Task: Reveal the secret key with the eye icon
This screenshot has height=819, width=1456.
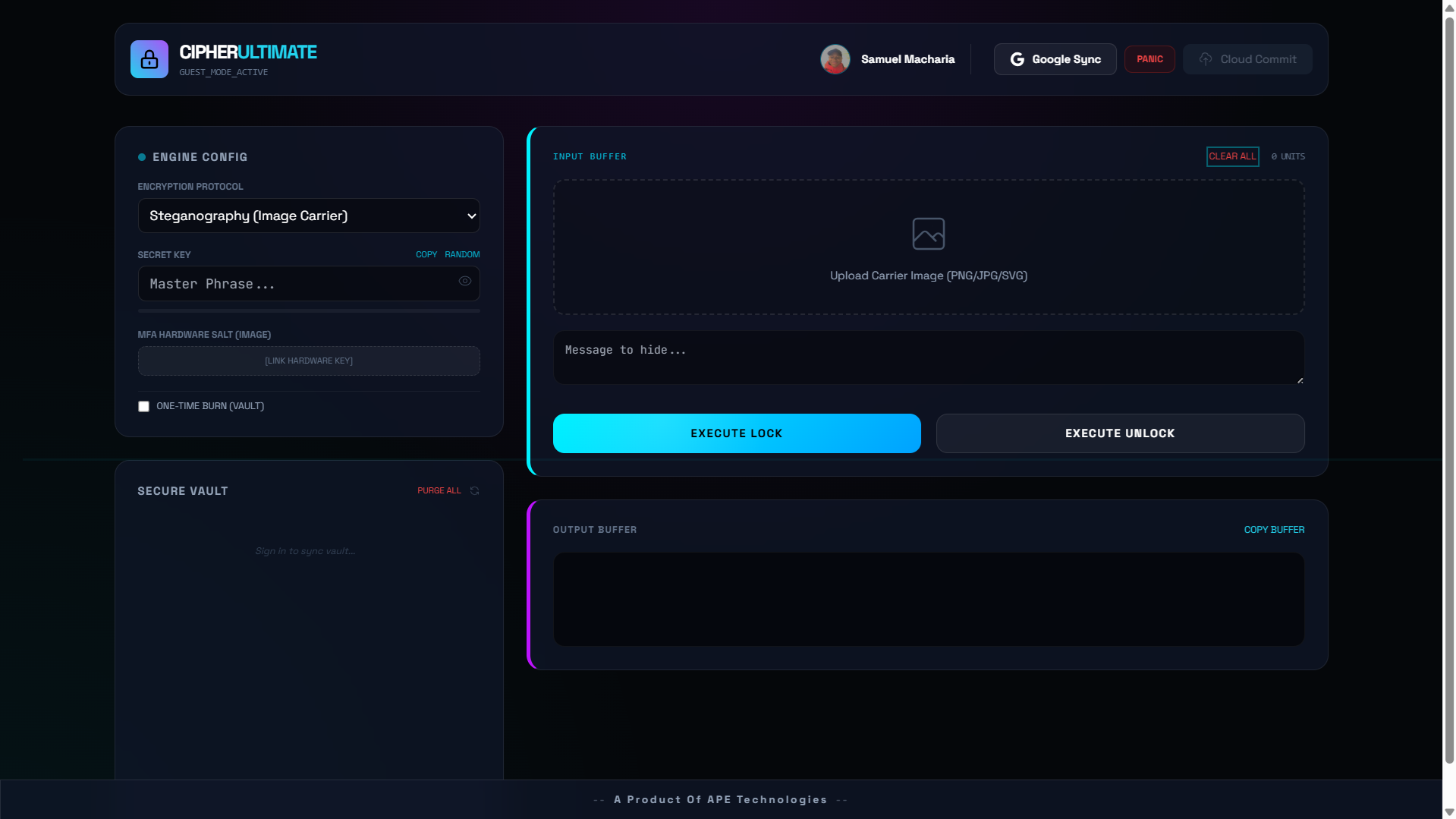Action: click(464, 281)
